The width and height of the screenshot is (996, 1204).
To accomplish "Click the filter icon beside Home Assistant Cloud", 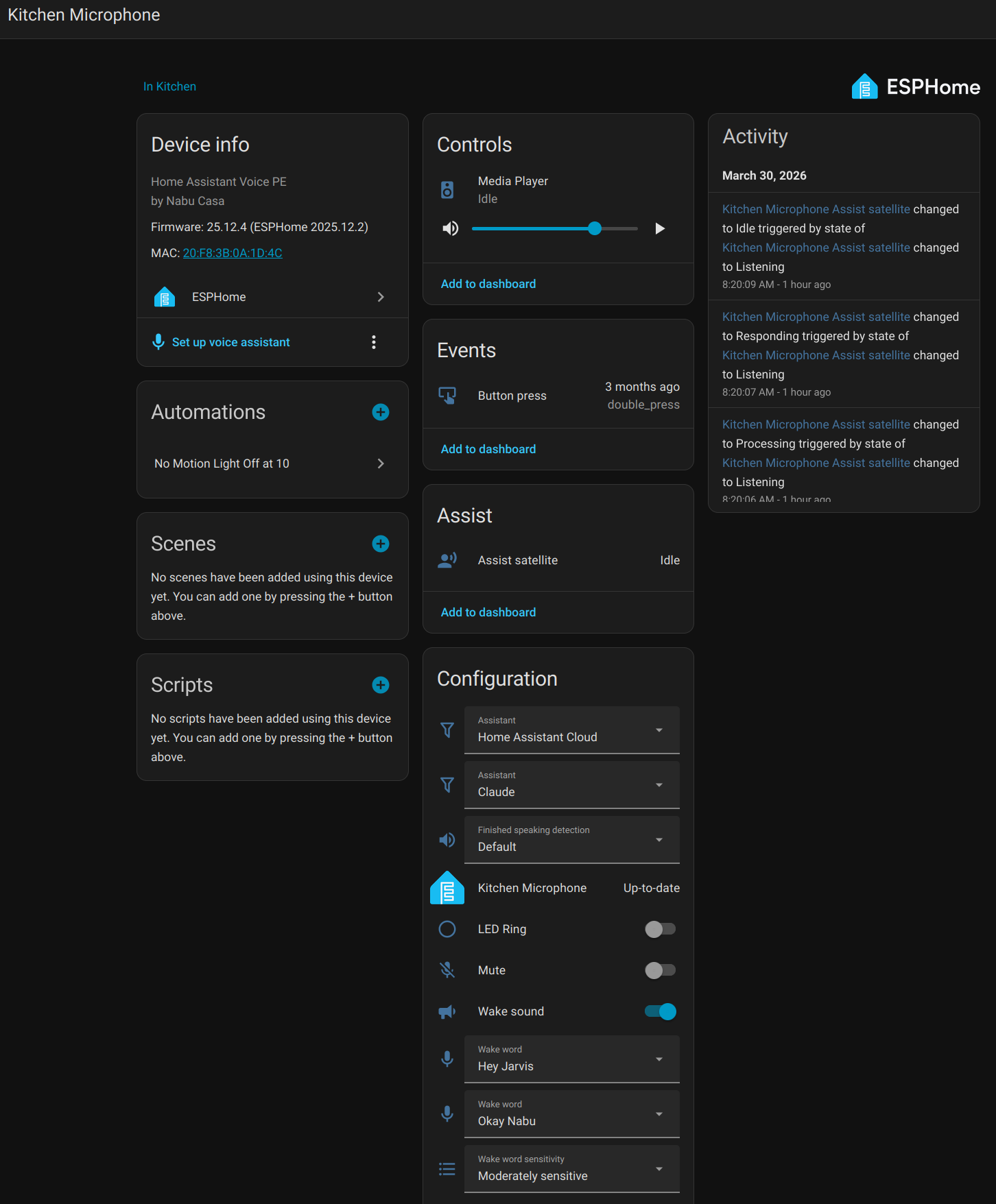I will click(447, 730).
